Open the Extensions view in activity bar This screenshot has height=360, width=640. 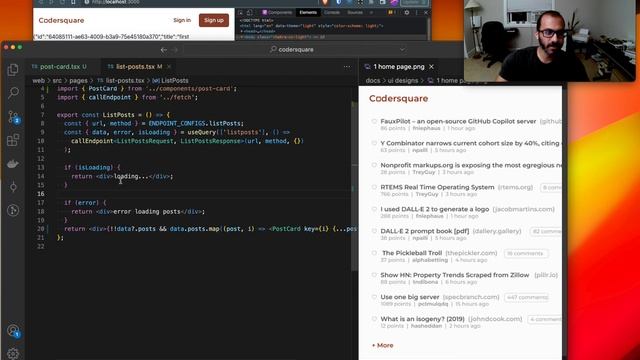pyautogui.click(x=13, y=140)
